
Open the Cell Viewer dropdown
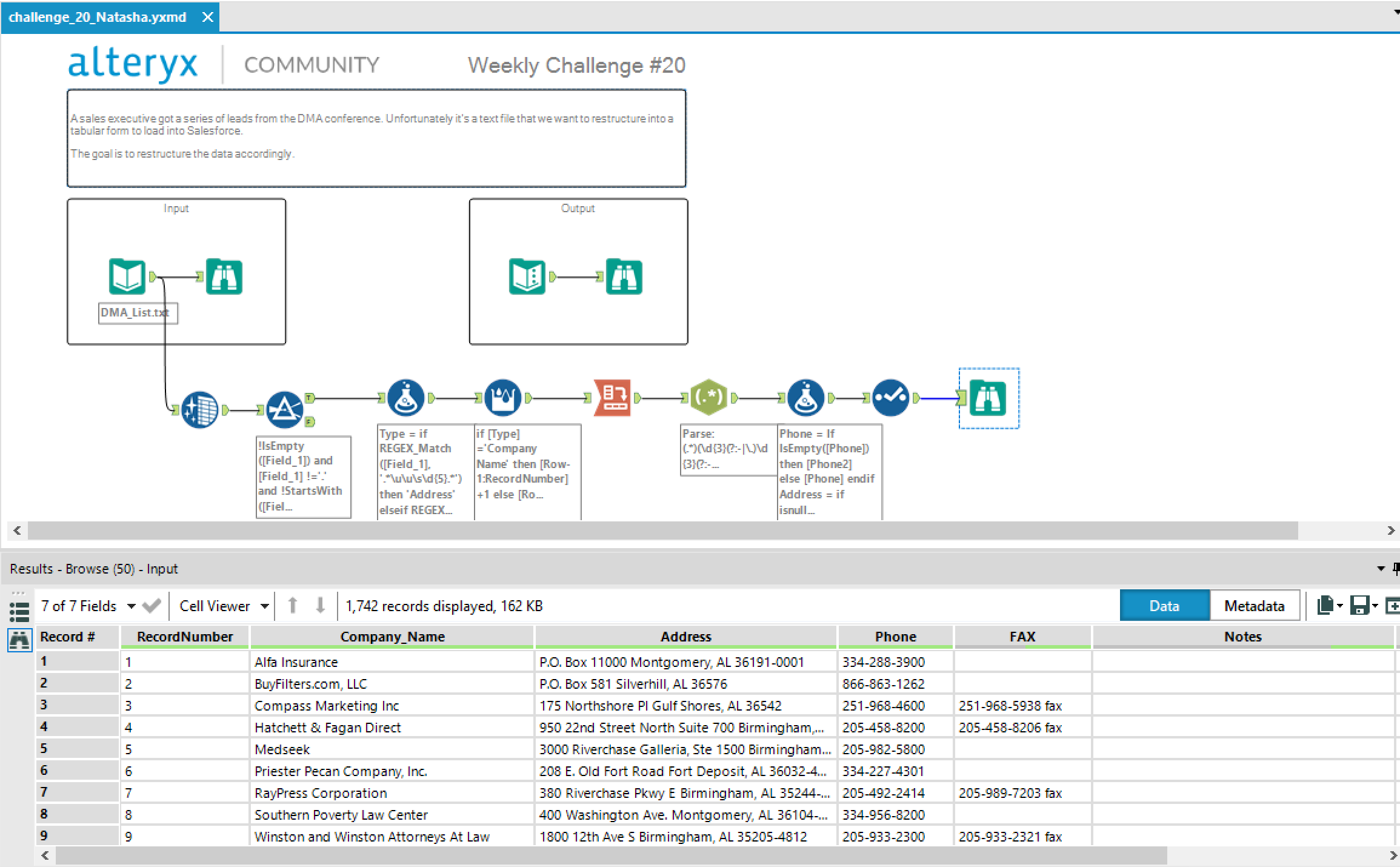[264, 606]
